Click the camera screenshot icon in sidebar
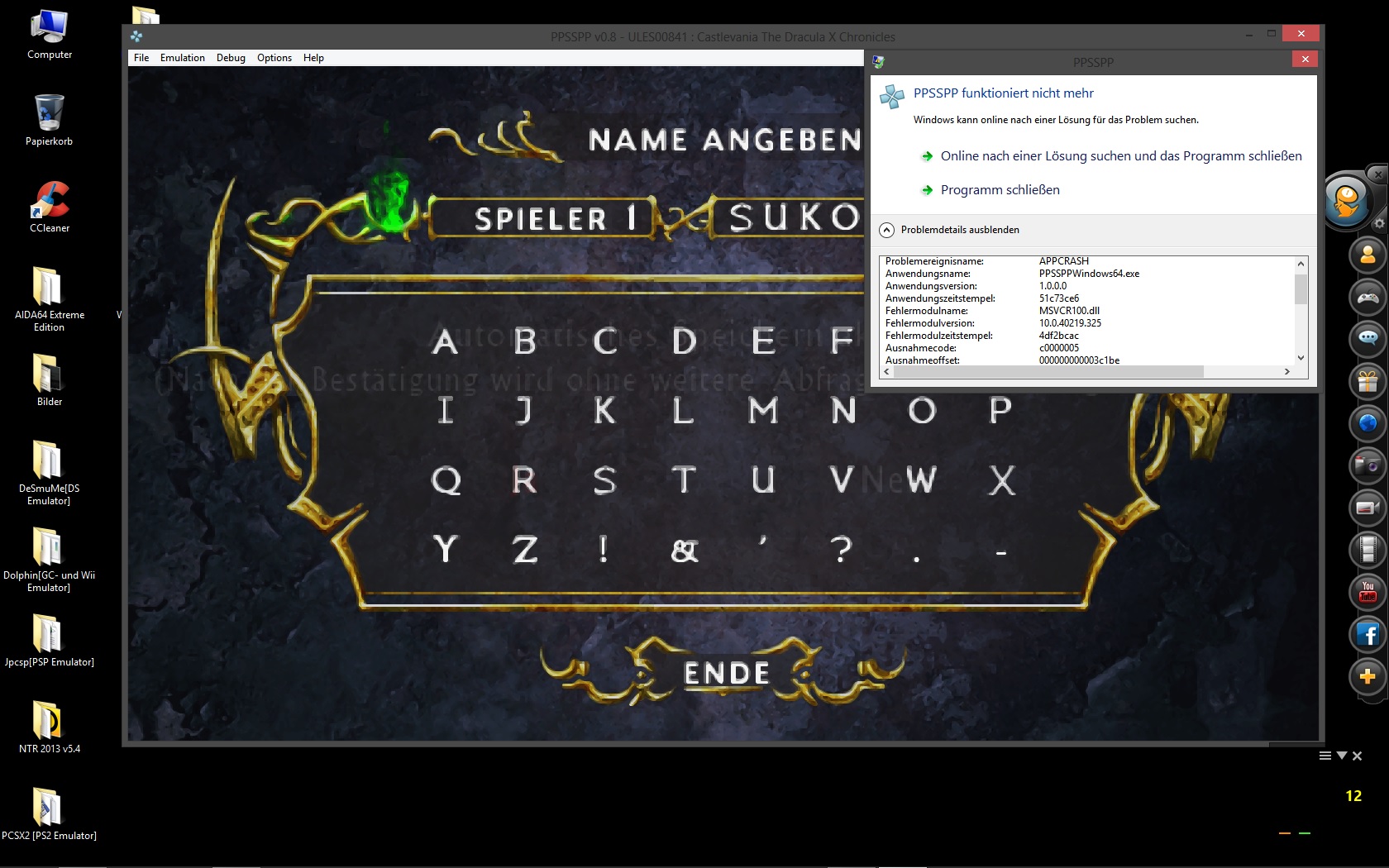Image resolution: width=1389 pixels, height=868 pixels. 1368,465
